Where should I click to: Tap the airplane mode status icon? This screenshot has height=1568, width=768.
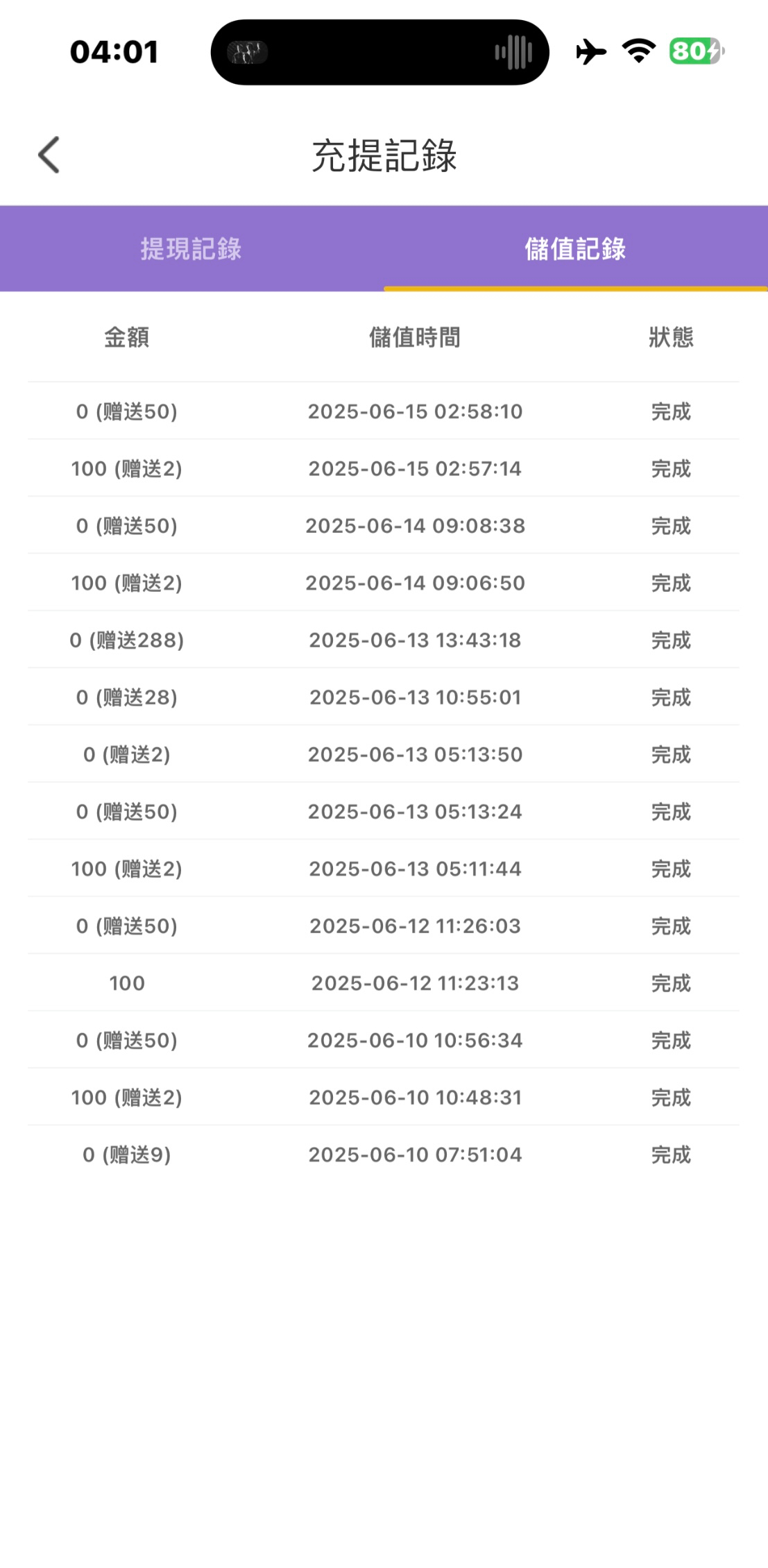[590, 52]
